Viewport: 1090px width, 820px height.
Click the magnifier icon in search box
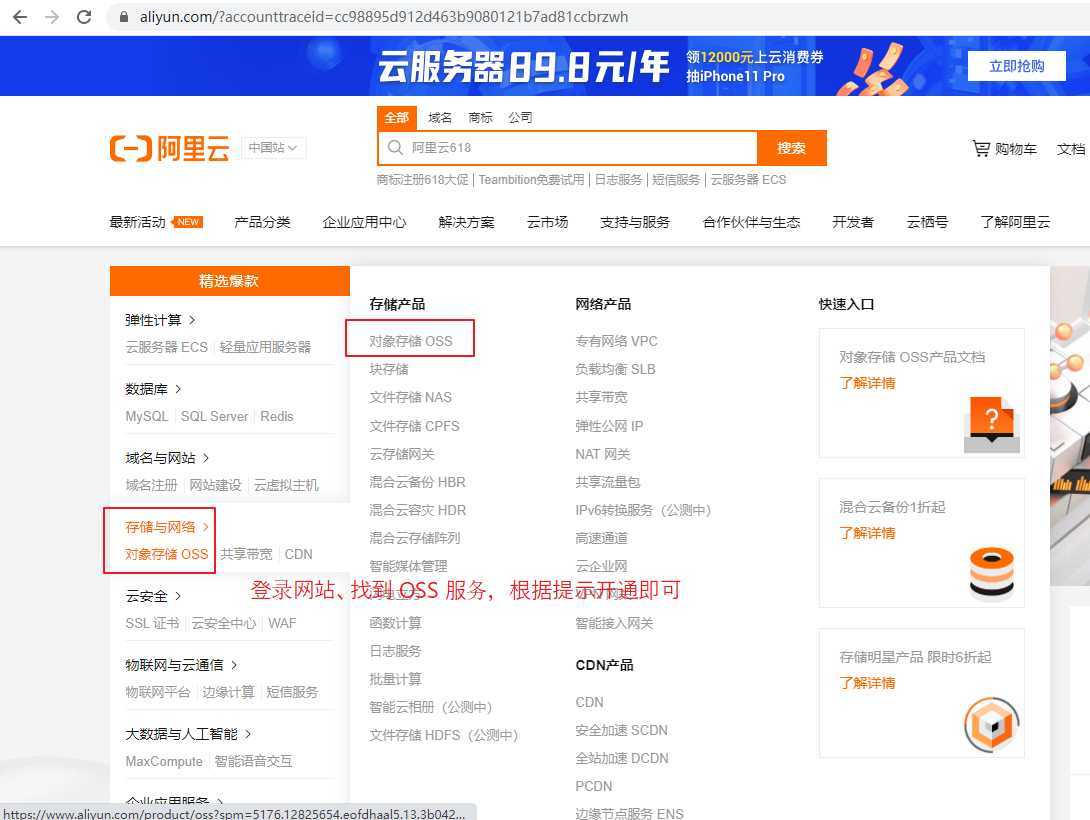pos(396,147)
